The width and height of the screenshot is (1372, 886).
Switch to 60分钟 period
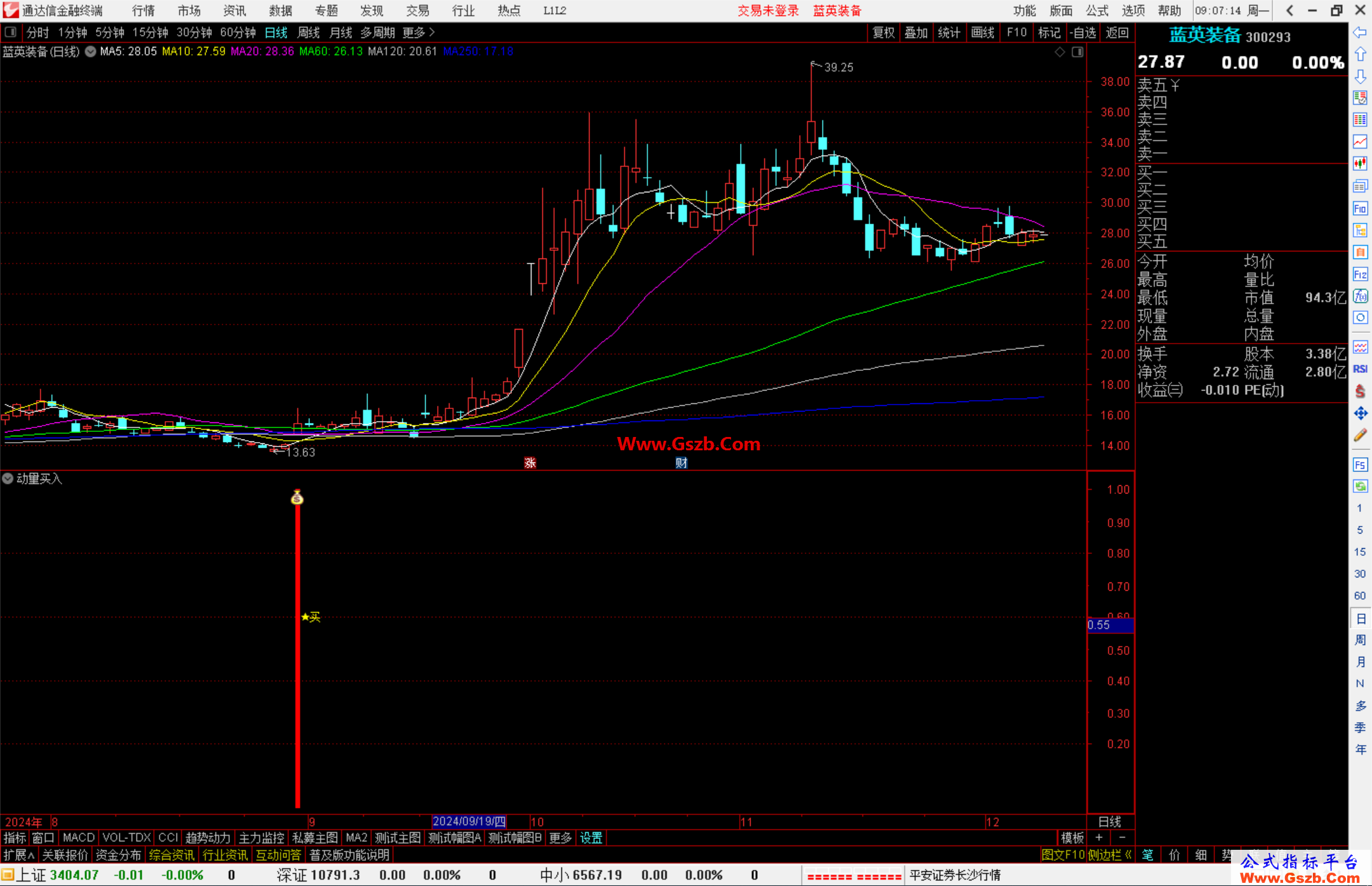pos(238,32)
